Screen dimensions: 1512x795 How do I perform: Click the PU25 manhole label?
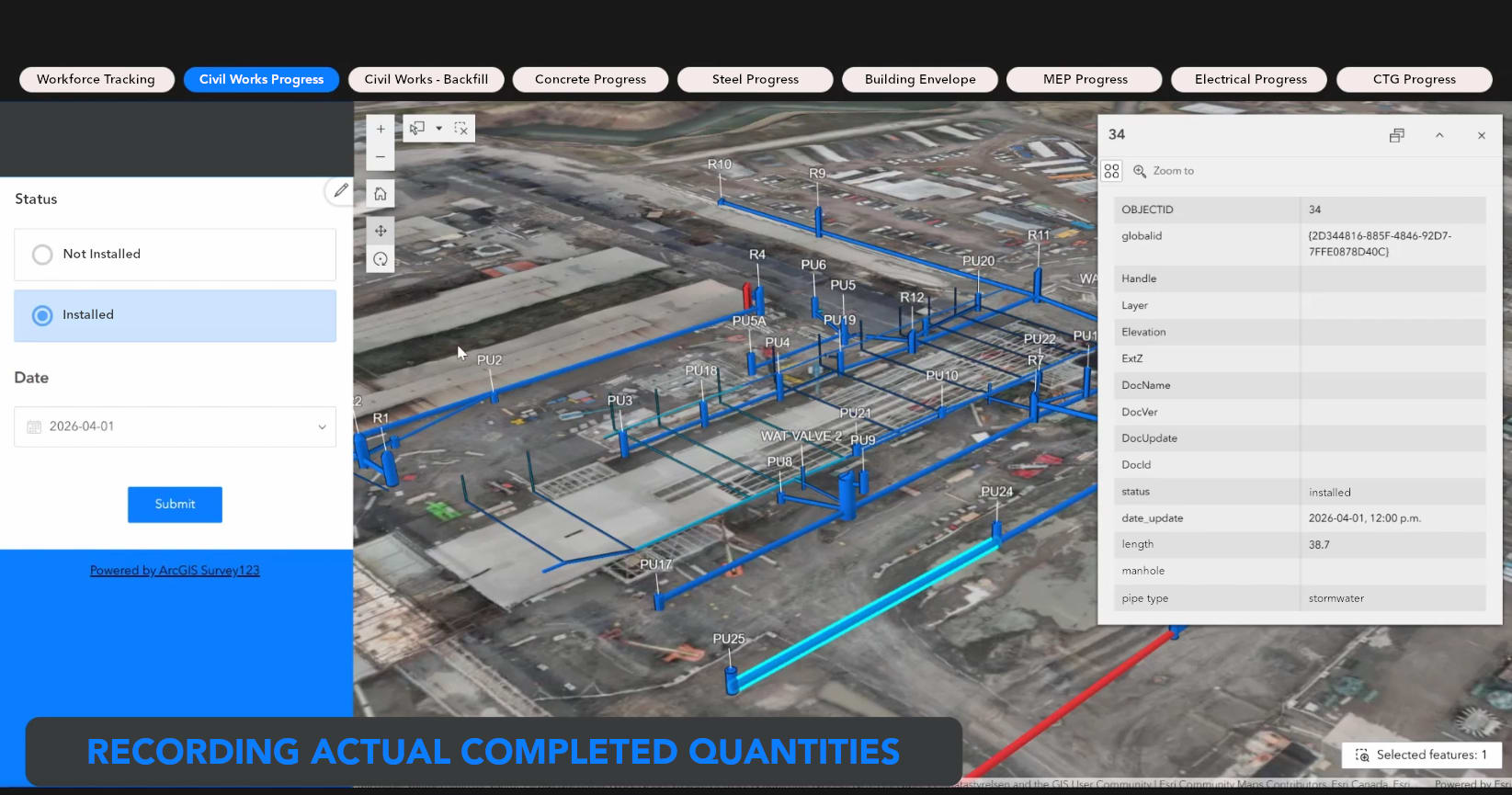point(729,639)
